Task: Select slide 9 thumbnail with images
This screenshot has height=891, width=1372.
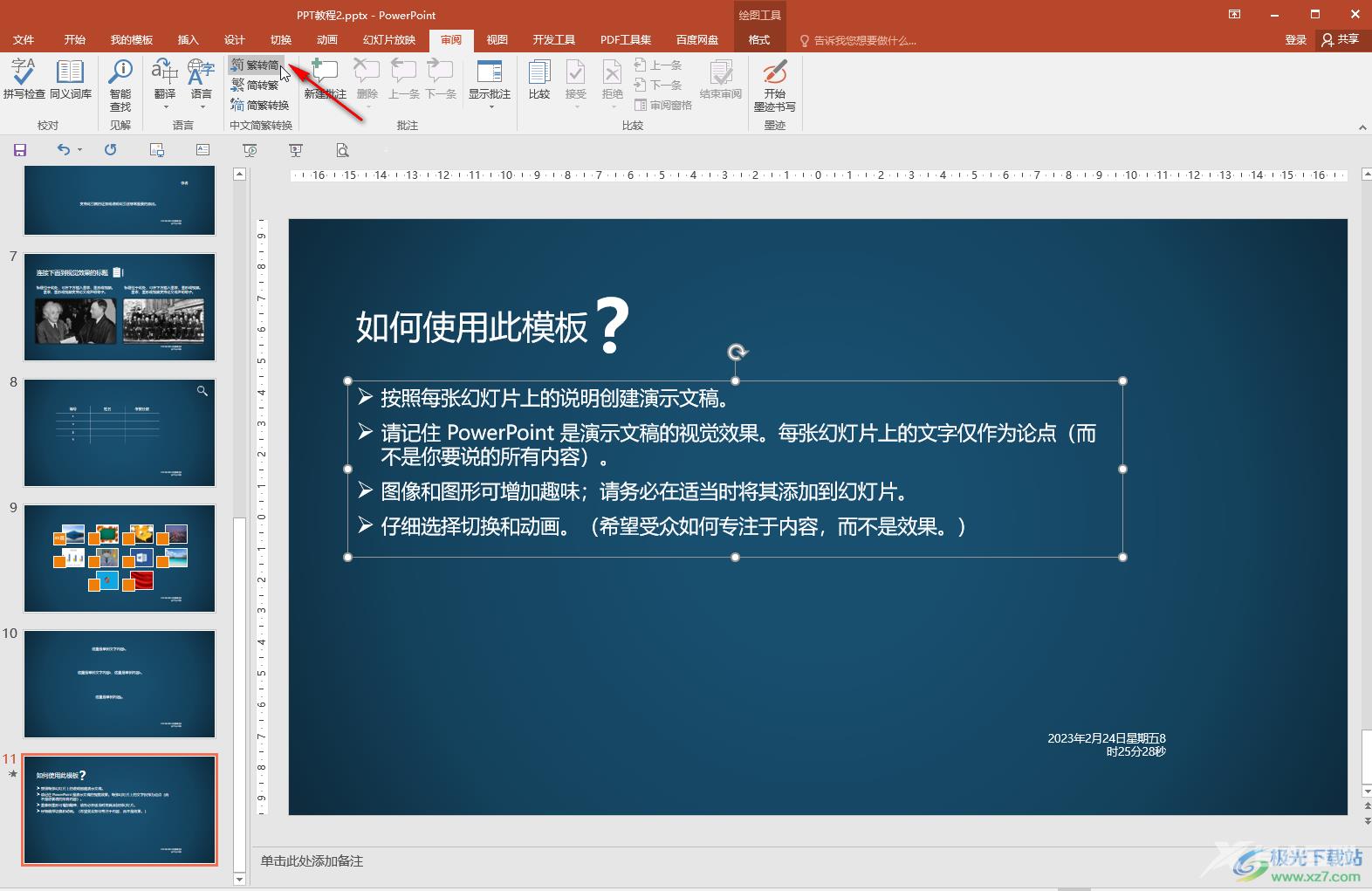Action: click(x=120, y=559)
